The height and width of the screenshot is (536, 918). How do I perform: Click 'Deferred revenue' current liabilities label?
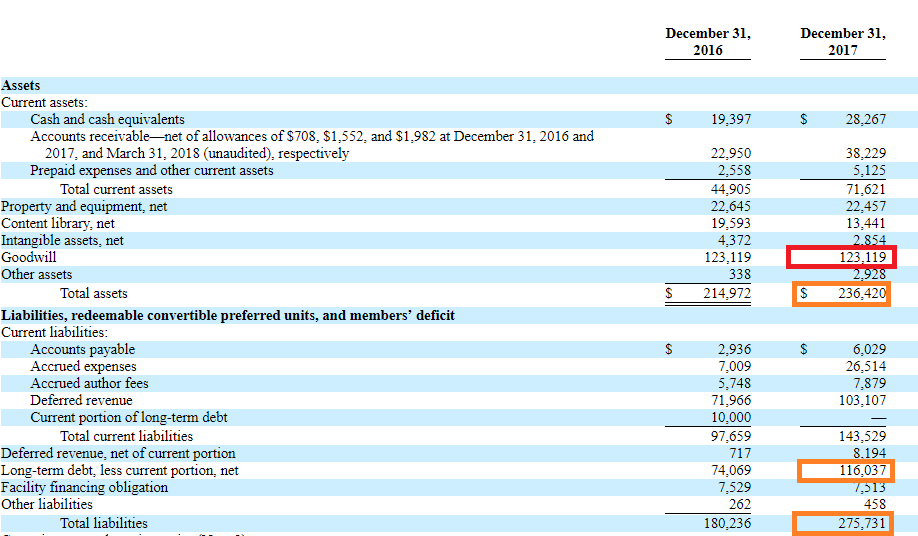point(81,400)
